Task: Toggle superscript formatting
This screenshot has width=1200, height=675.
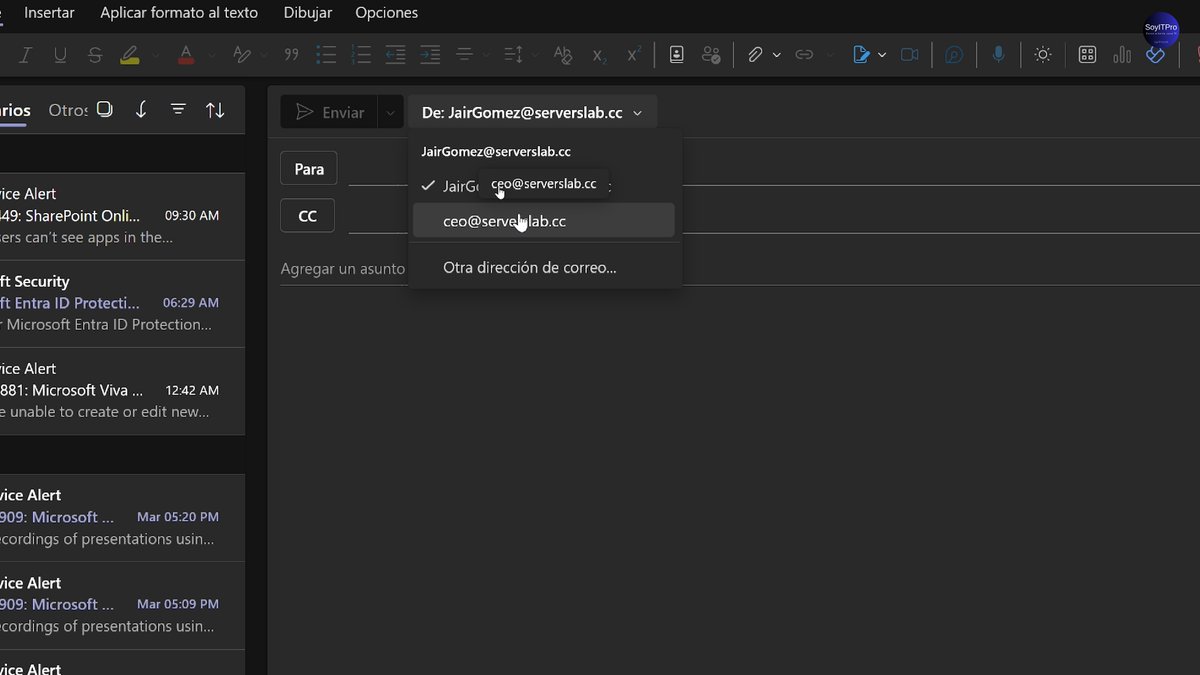Action: tap(634, 55)
